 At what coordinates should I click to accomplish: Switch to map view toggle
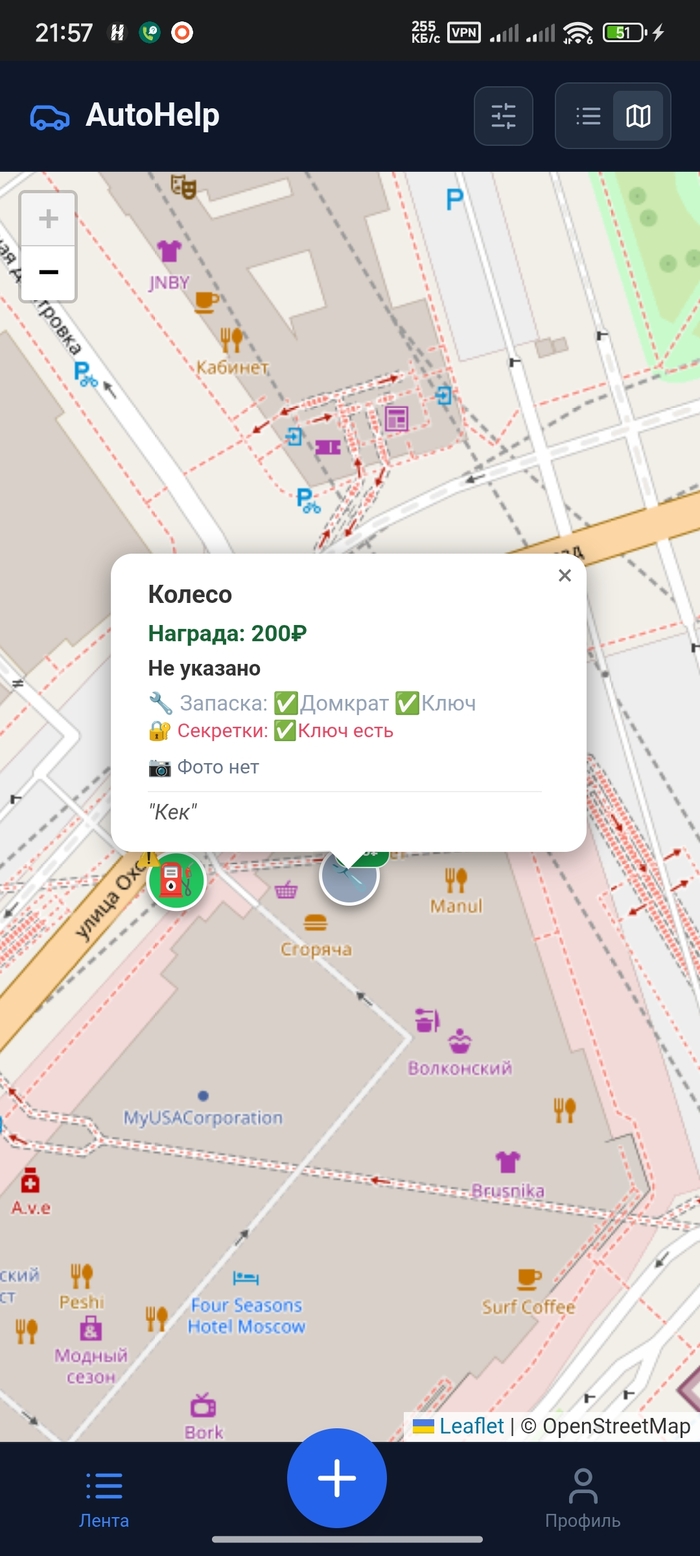point(638,116)
